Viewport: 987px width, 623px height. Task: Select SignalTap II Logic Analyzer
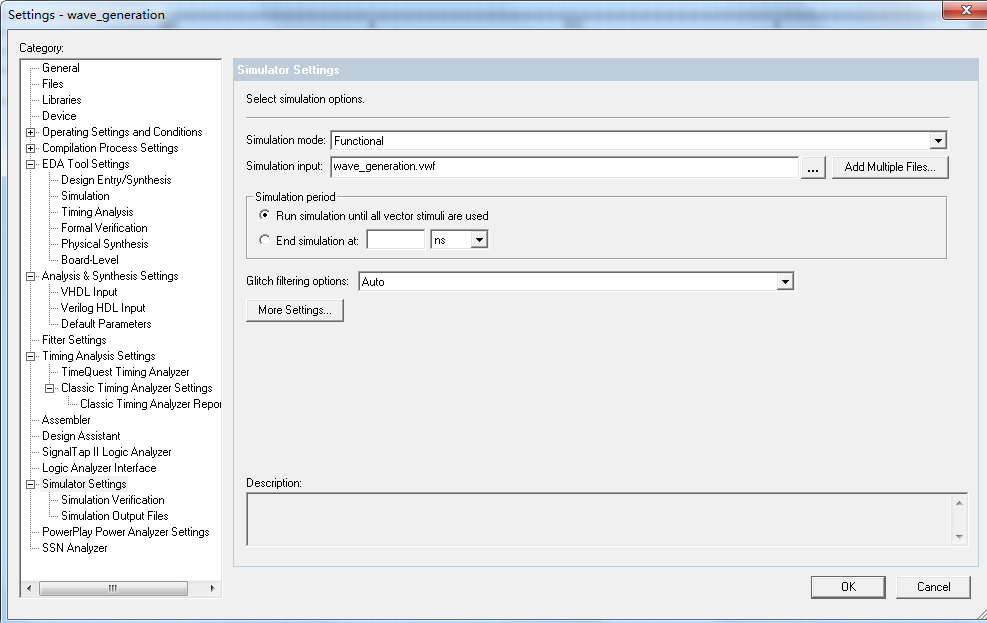(x=106, y=452)
